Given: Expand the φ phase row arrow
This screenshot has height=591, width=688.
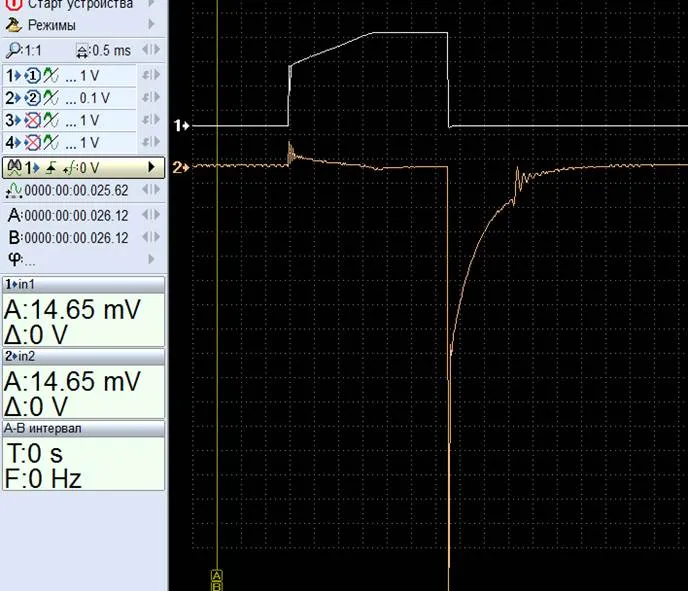Looking at the screenshot, I should click(x=151, y=259).
